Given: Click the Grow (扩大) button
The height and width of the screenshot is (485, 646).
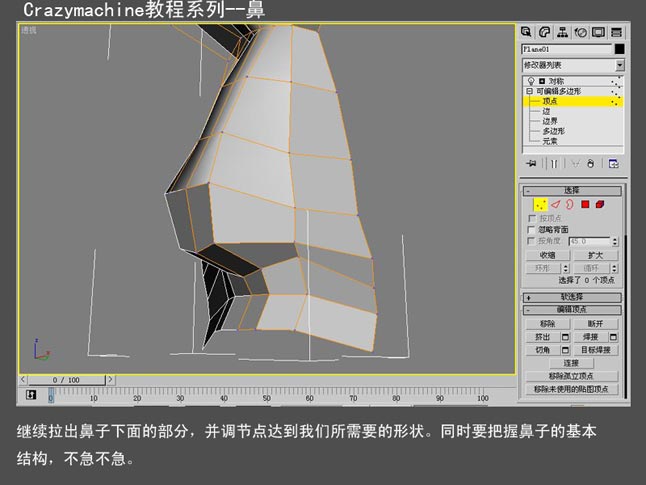Looking at the screenshot, I should [595, 255].
